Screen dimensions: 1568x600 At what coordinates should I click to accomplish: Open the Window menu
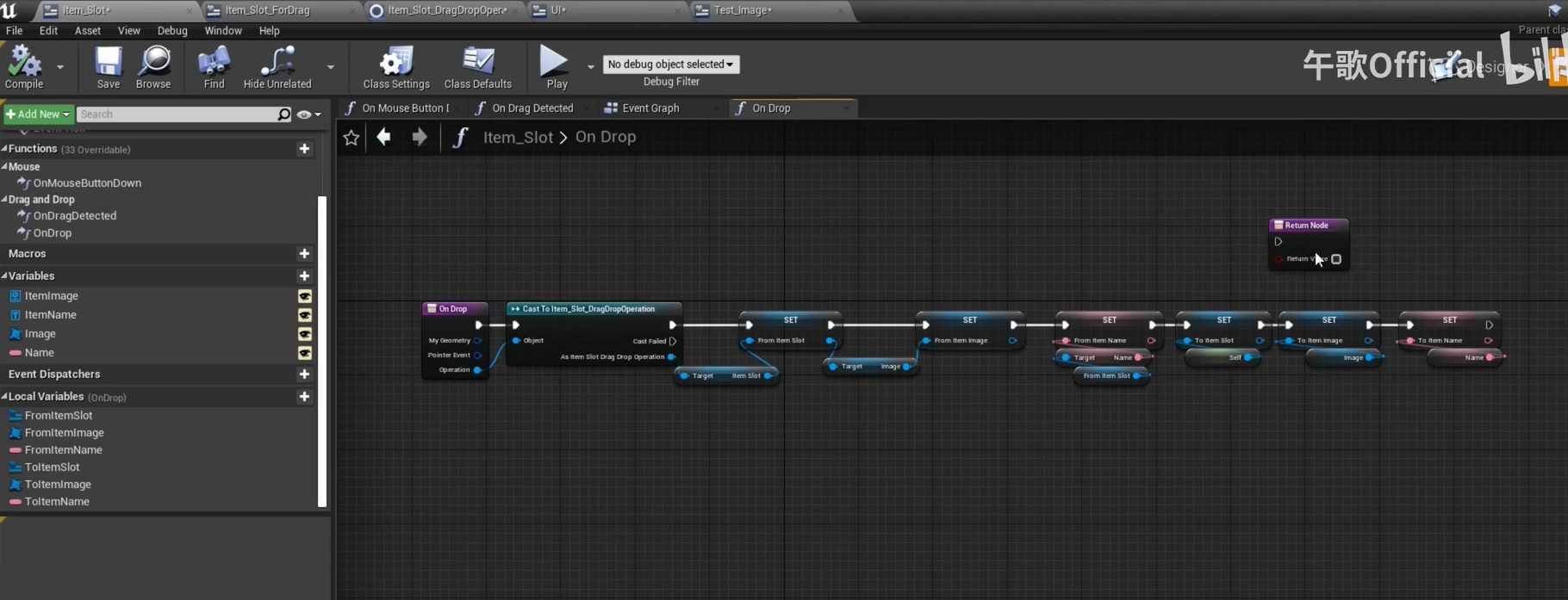pos(223,30)
